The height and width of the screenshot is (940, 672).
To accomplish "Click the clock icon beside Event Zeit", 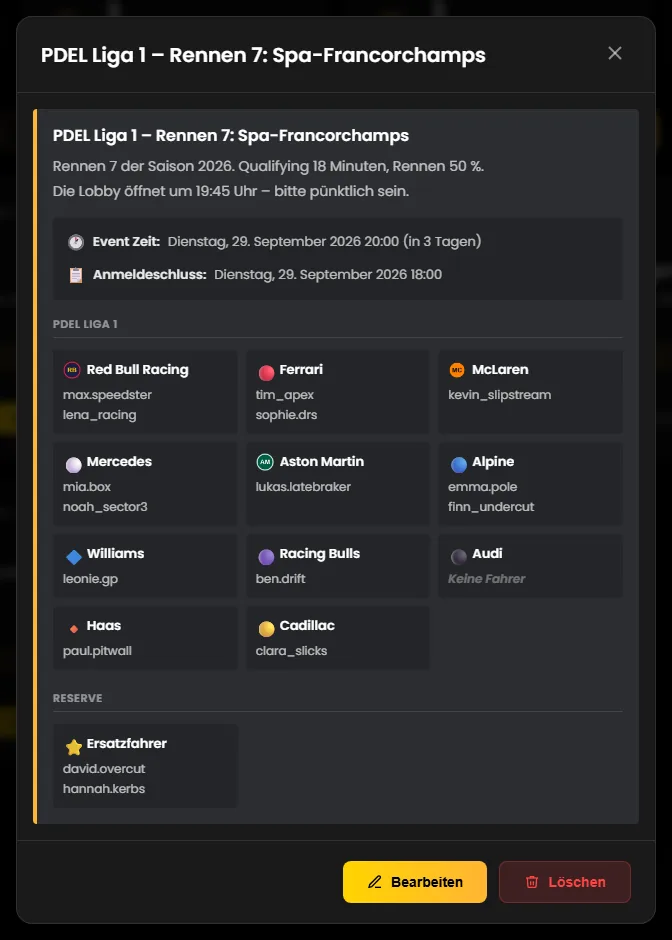I will pos(76,242).
